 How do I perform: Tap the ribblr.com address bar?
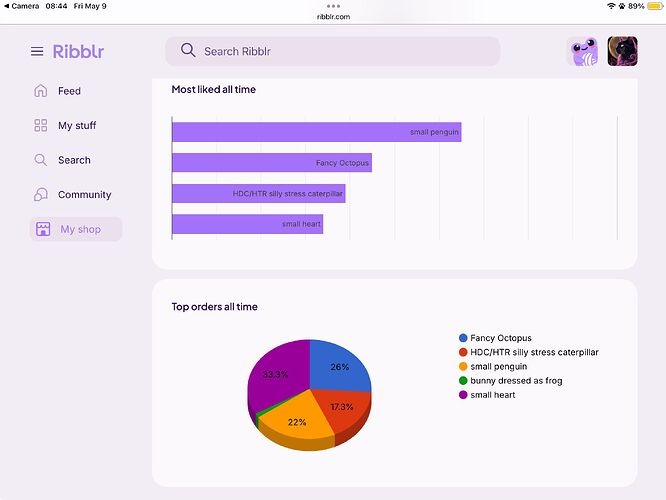pos(333,17)
